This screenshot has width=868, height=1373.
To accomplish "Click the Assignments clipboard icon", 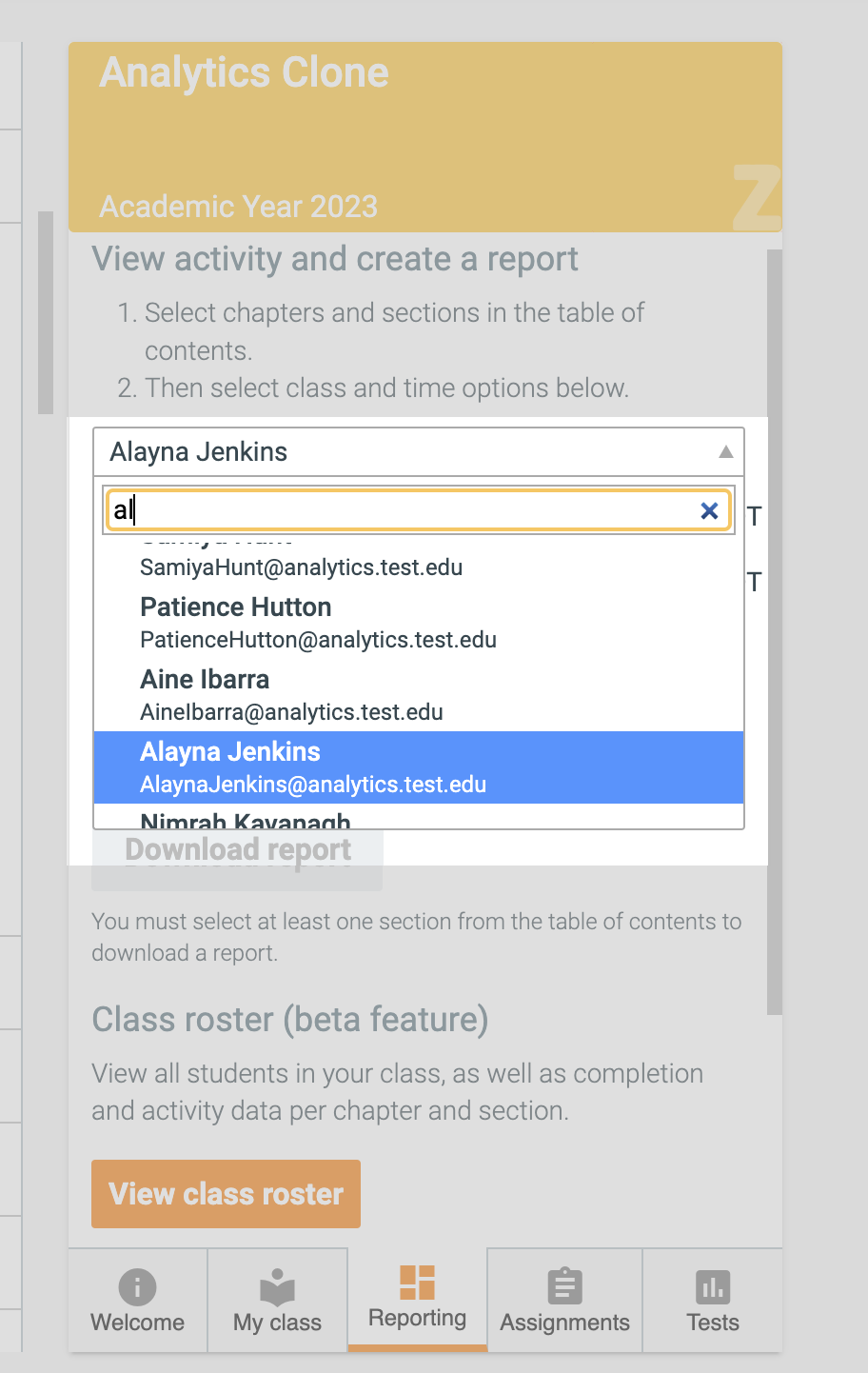I will (x=564, y=1286).
